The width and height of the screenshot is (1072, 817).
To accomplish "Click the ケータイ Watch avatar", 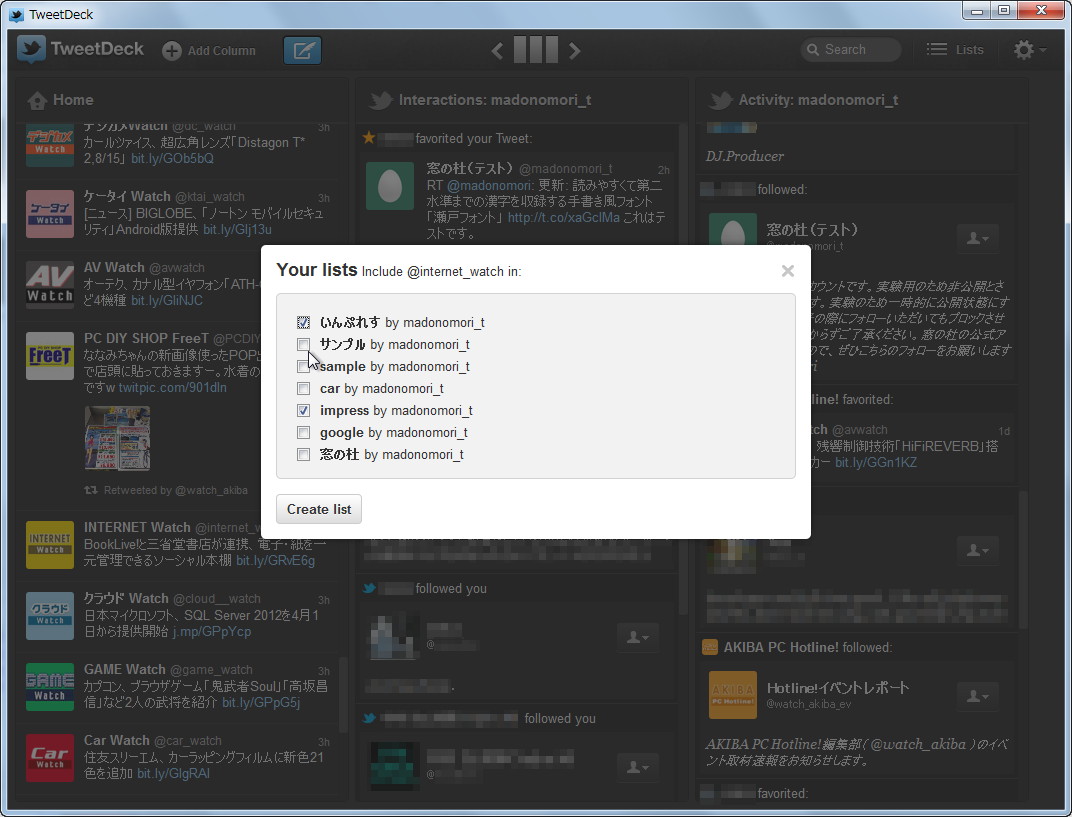I will (50, 214).
